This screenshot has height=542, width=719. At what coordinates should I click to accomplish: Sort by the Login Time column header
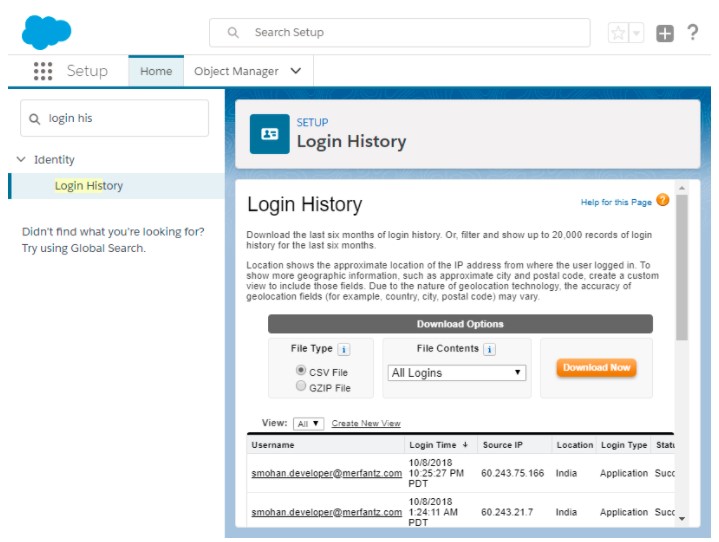(x=433, y=445)
